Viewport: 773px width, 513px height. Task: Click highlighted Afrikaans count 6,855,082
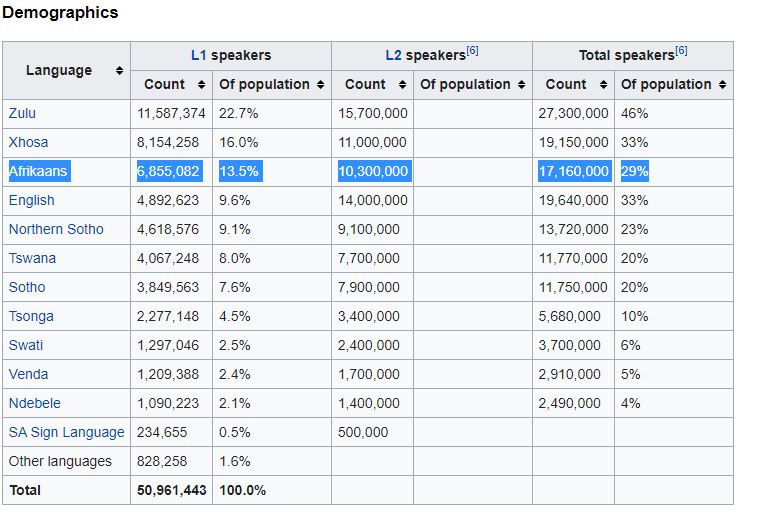[x=168, y=171]
